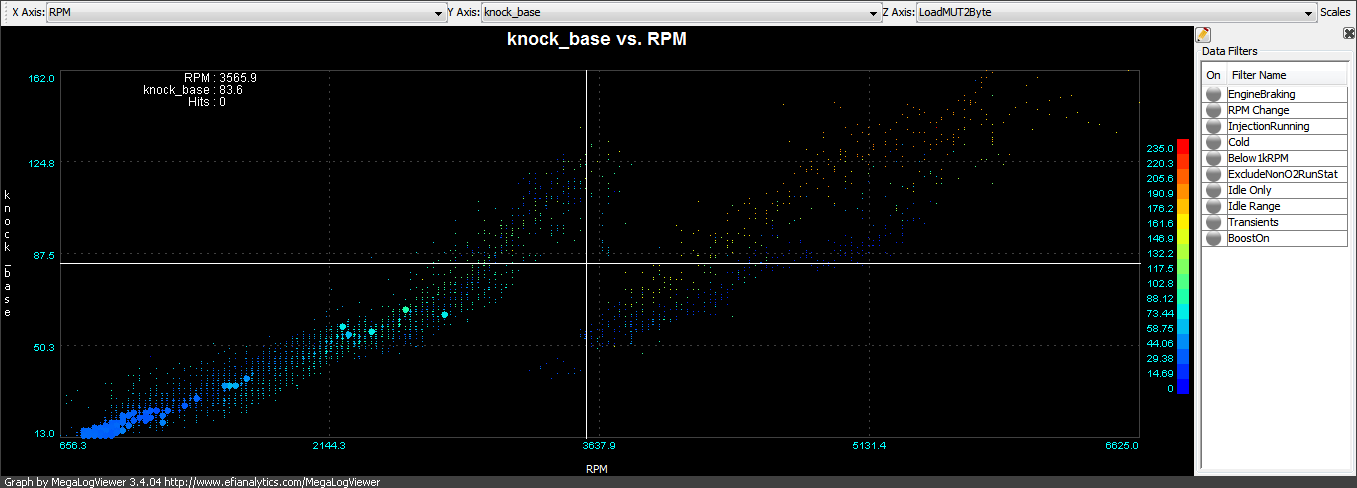This screenshot has height=488, width=1357.
Task: Click the efianalytics.com MegaLogViewer link text
Action: click(272, 482)
